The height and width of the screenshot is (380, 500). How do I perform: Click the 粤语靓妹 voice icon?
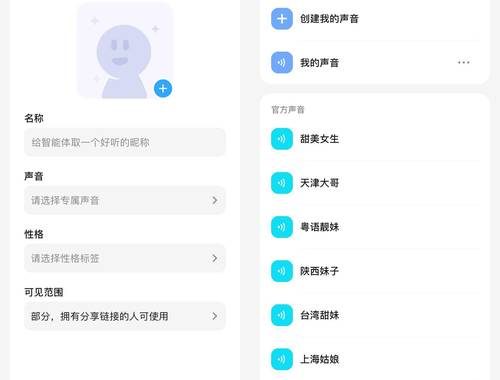[282, 227]
